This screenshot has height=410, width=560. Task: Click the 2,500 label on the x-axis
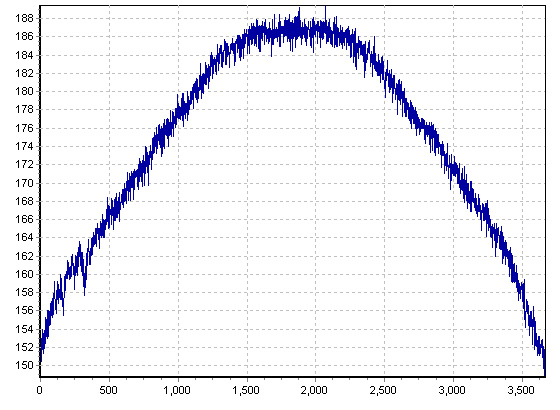click(x=383, y=390)
